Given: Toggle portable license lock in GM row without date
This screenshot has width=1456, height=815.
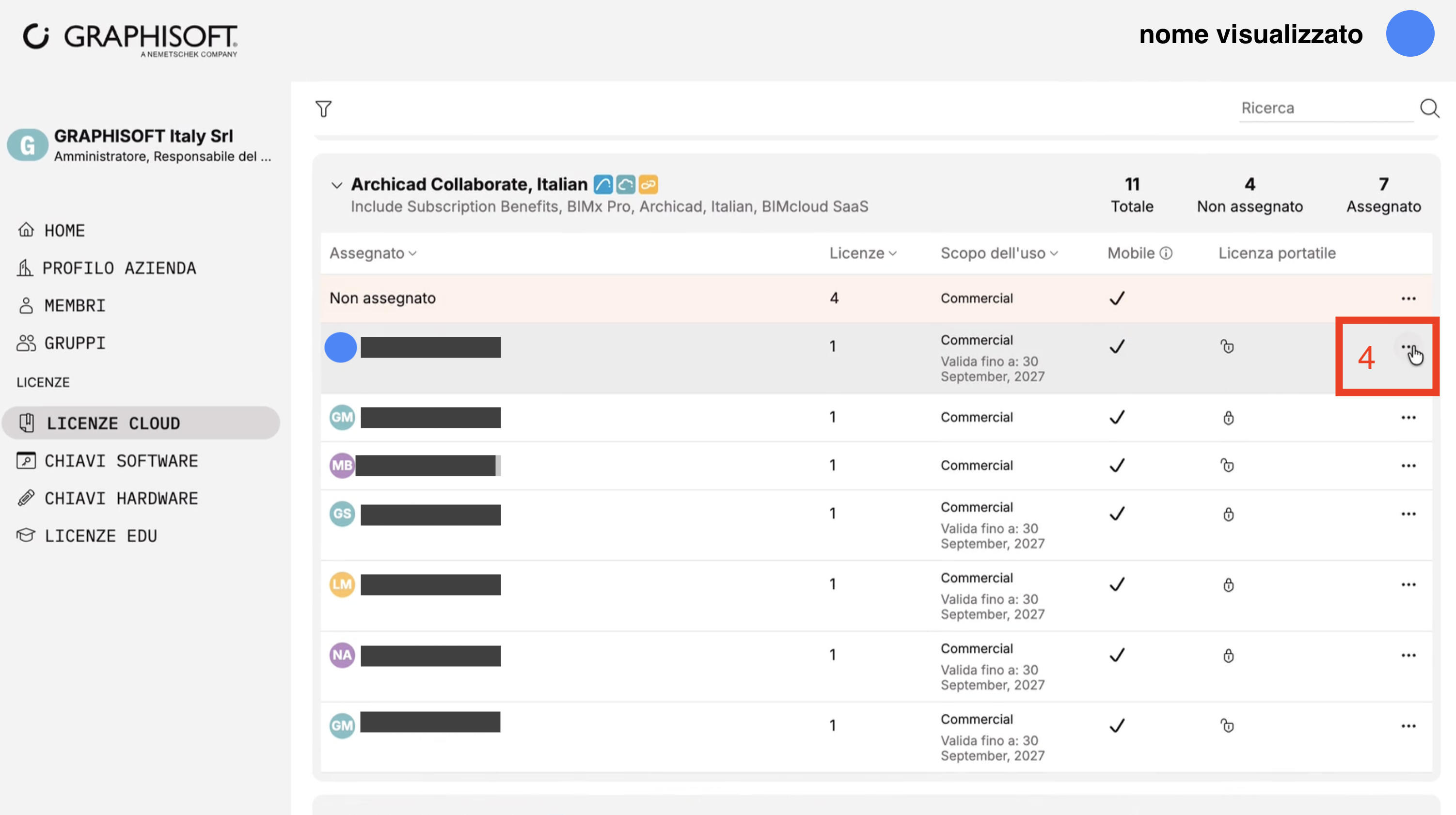Looking at the screenshot, I should click(x=1228, y=418).
